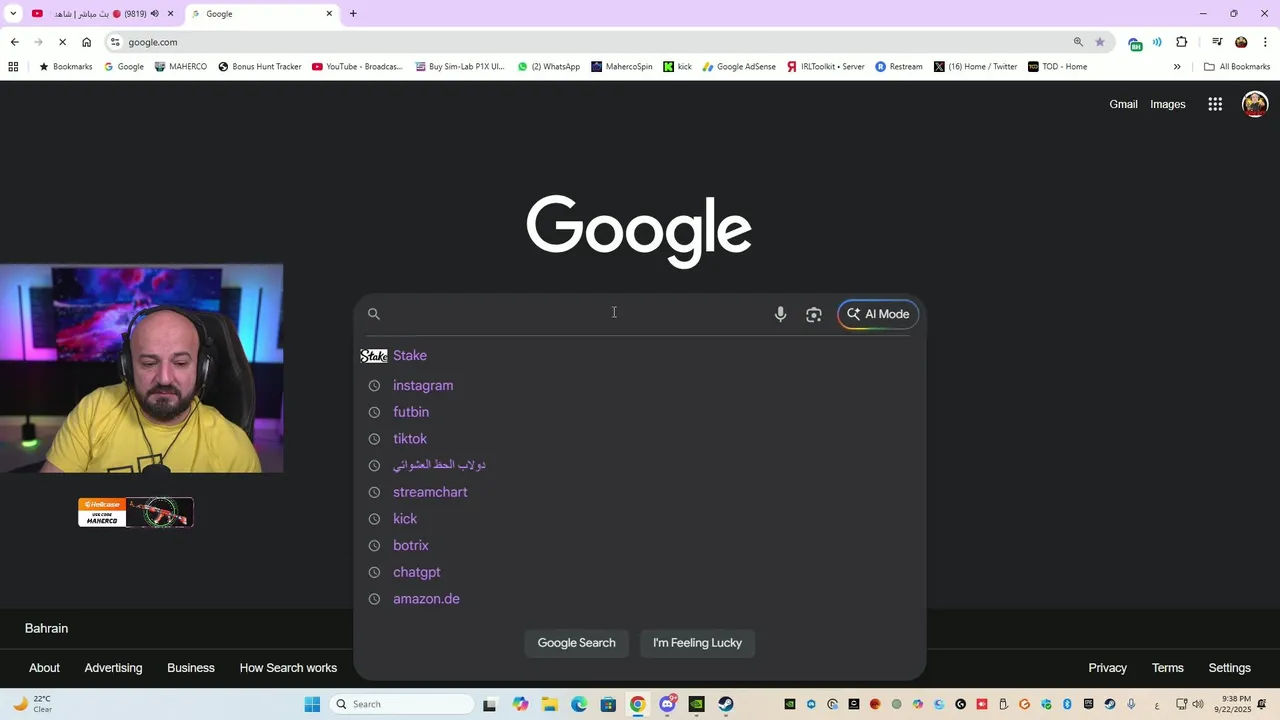
Task: Open the bookmarks apps grid shortcut
Action: pos(13,67)
